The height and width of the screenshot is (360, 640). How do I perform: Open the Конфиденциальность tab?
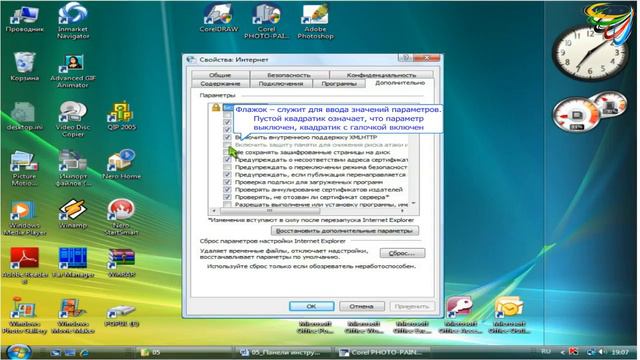(x=381, y=75)
